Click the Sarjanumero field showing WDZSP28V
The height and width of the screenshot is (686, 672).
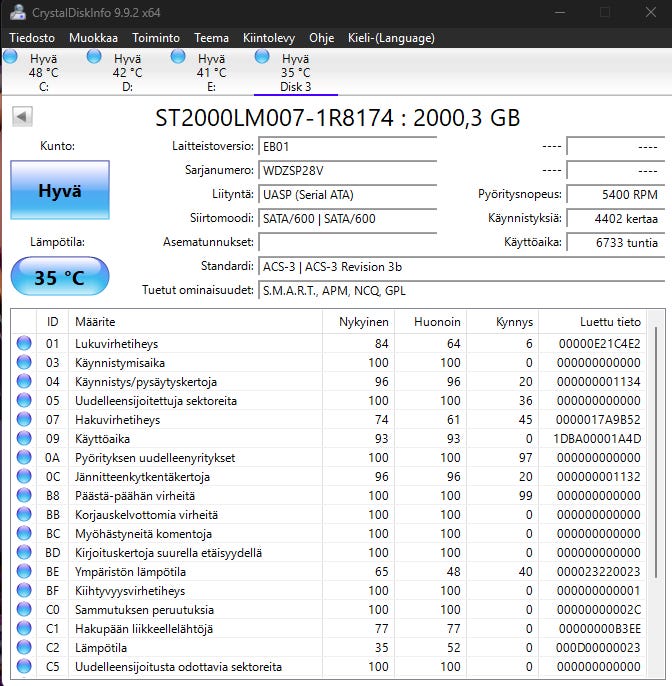tap(347, 171)
